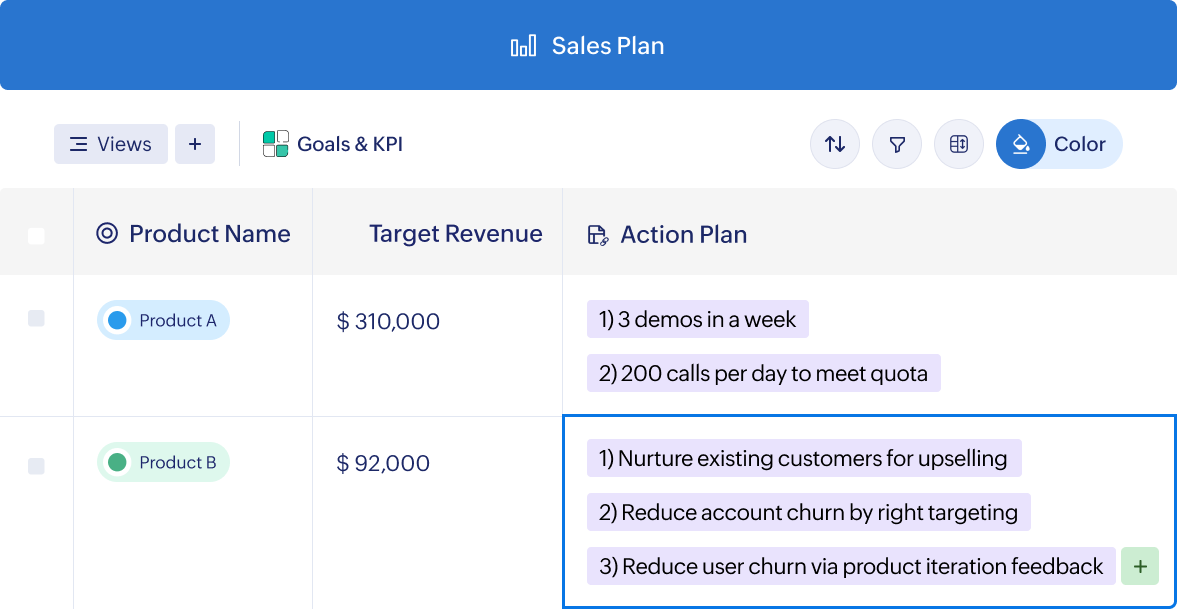Viewport: 1178px width, 609px height.
Task: Toggle the select-all header checkbox
Action: [36, 236]
